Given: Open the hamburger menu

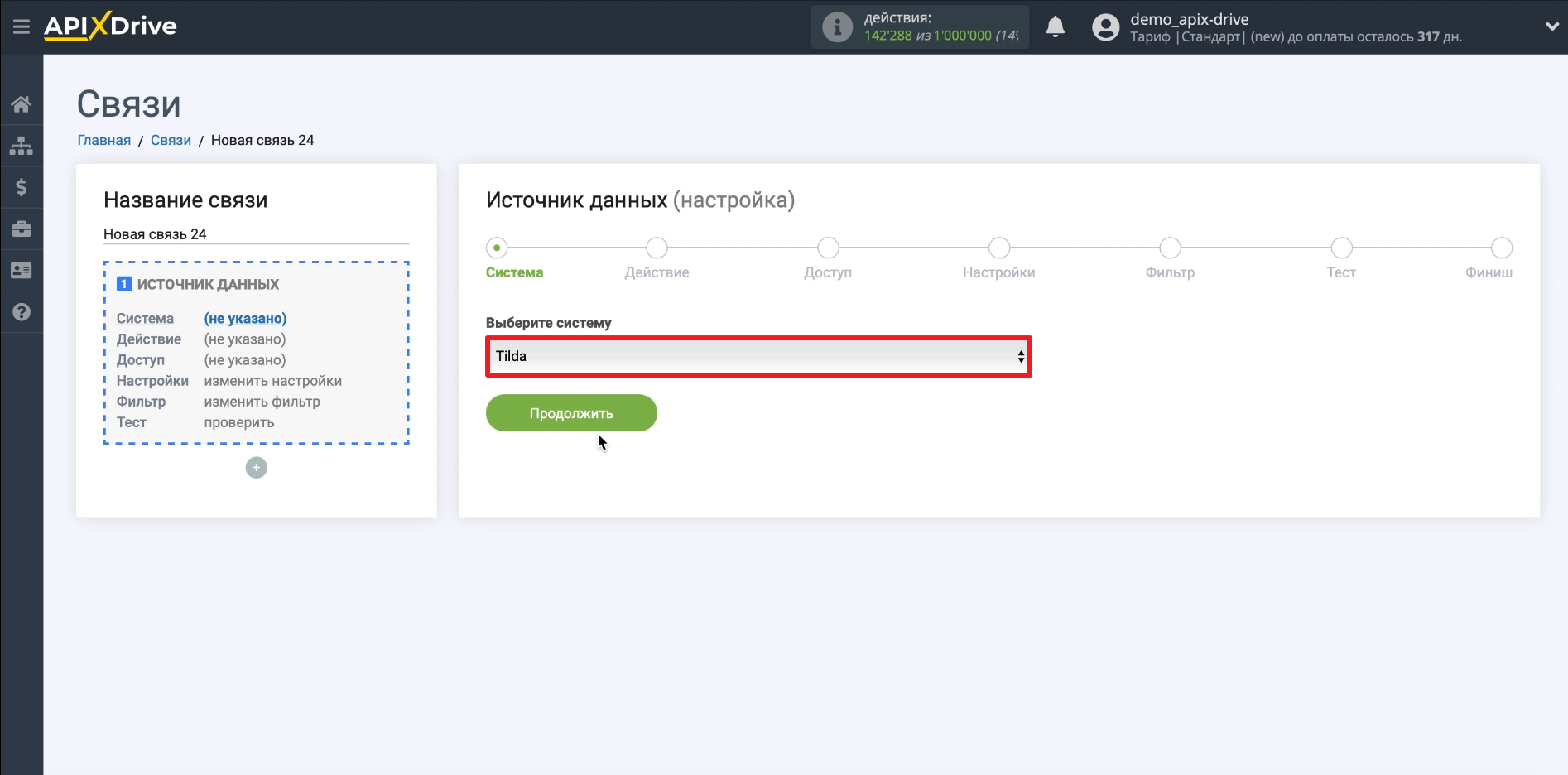Looking at the screenshot, I should click(x=22, y=26).
